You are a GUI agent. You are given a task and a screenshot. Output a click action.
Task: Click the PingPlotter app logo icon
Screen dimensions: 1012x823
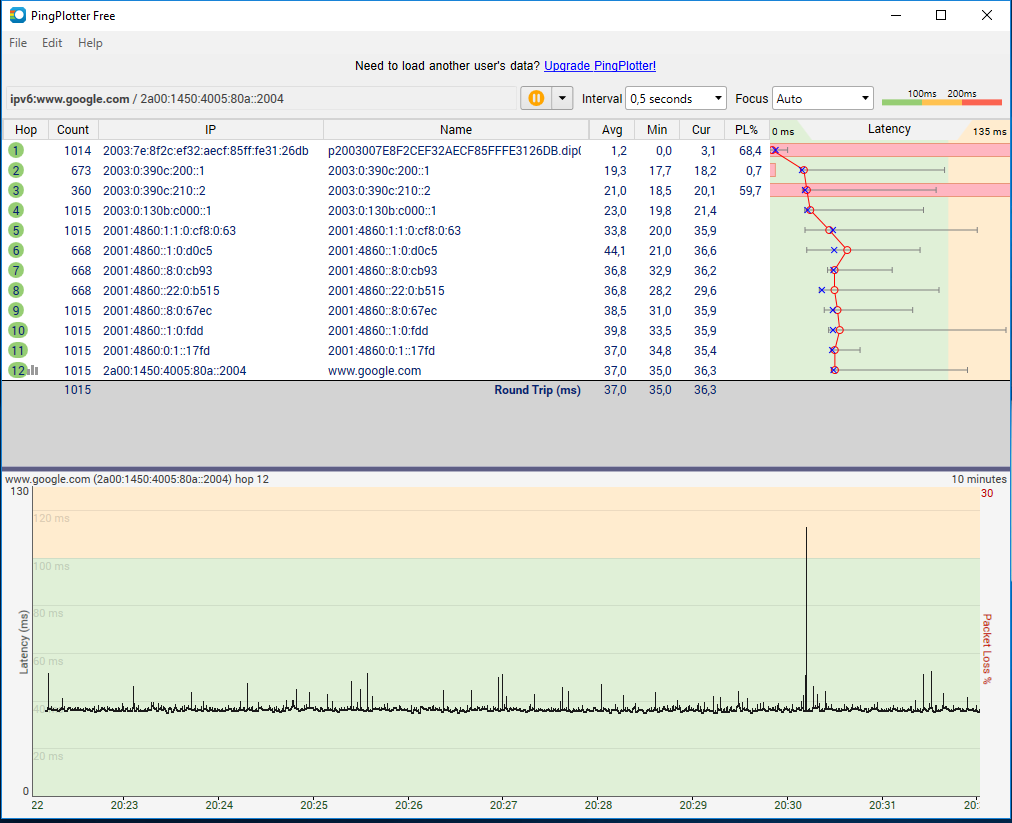point(17,15)
